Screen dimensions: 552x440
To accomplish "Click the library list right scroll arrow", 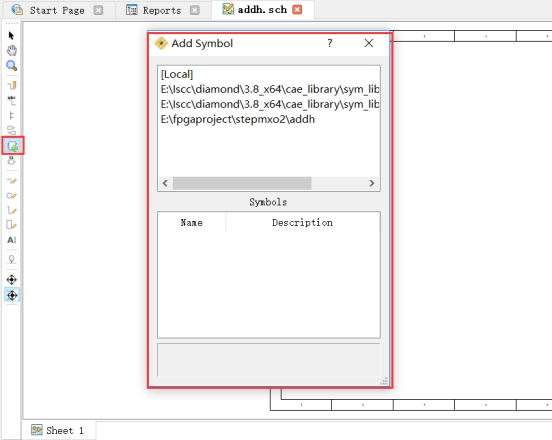I will (x=371, y=183).
